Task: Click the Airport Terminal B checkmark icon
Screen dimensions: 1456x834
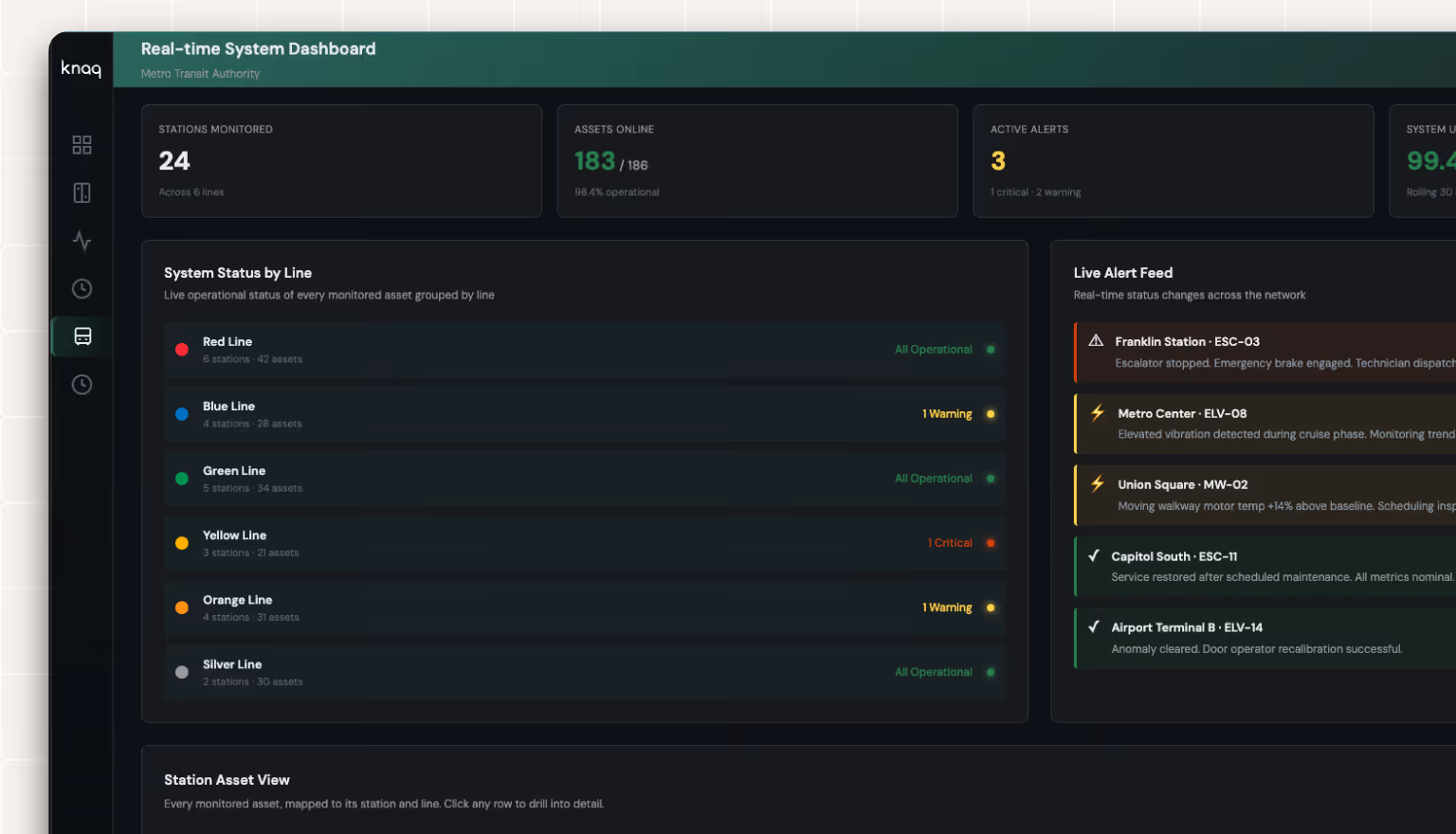Action: (1094, 626)
